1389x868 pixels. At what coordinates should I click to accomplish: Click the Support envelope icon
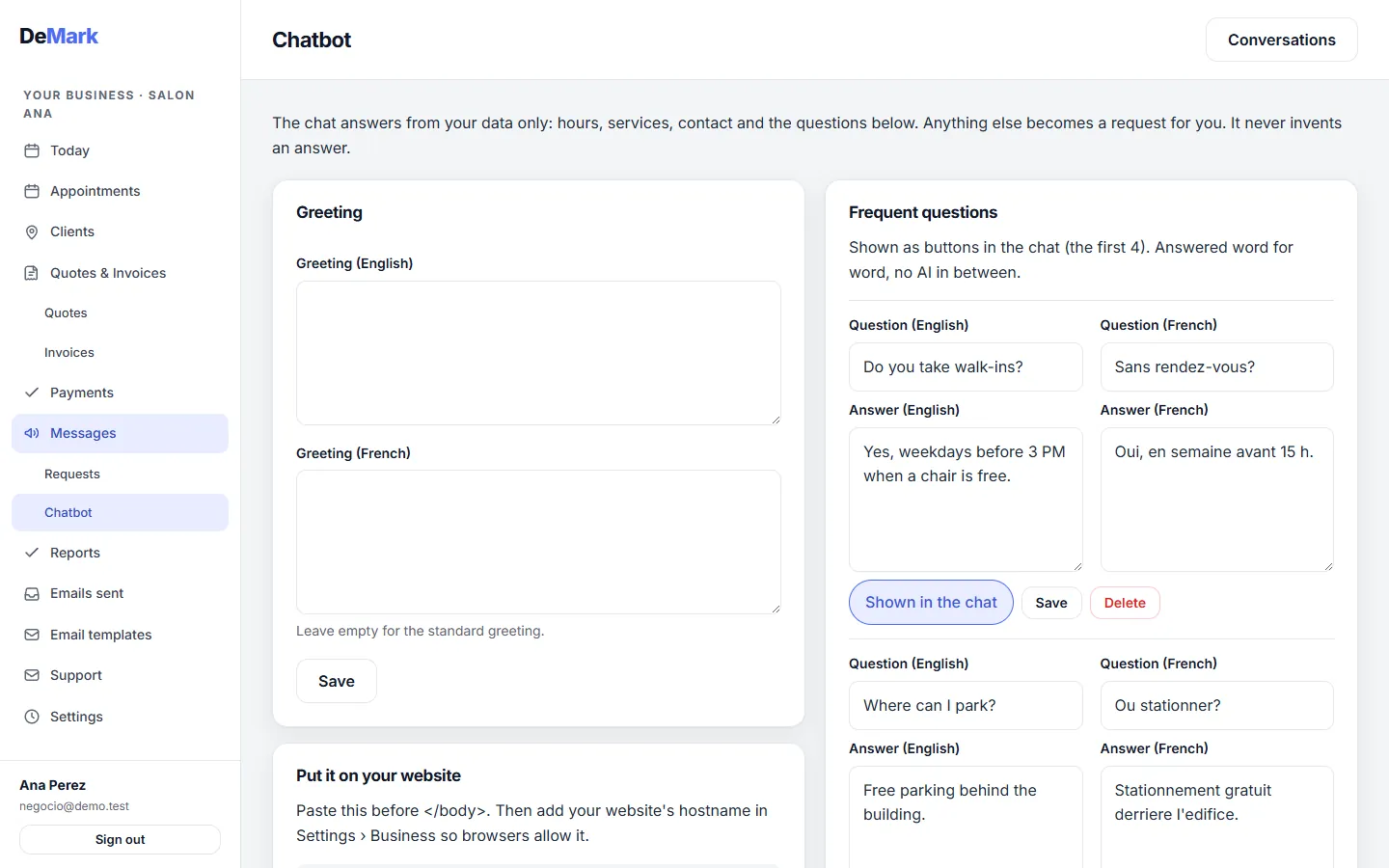(x=32, y=675)
